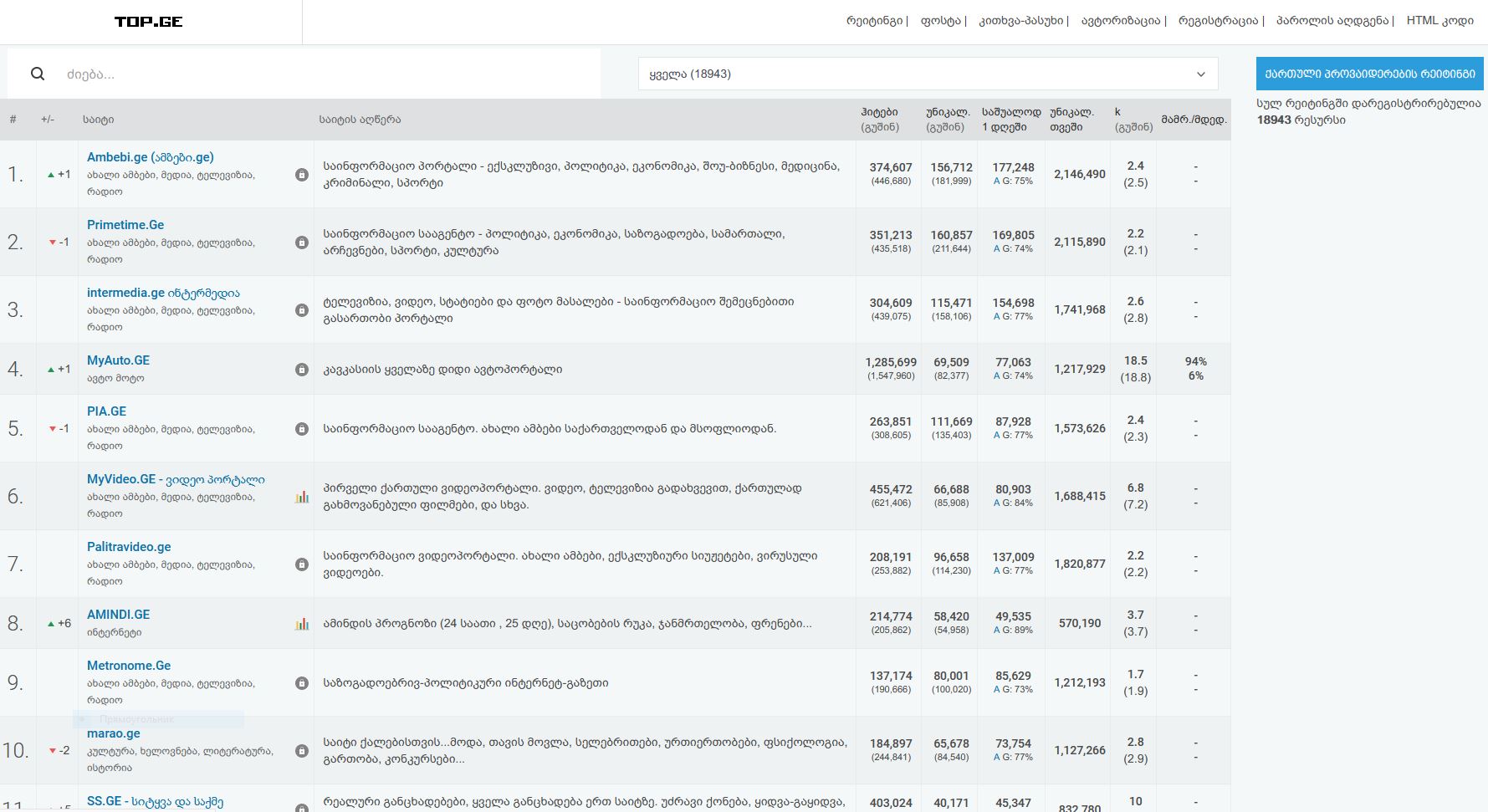The width and height of the screenshot is (1488, 812).
Task: Click the blue Georgian providers rating button
Action: pyautogui.click(x=1370, y=74)
